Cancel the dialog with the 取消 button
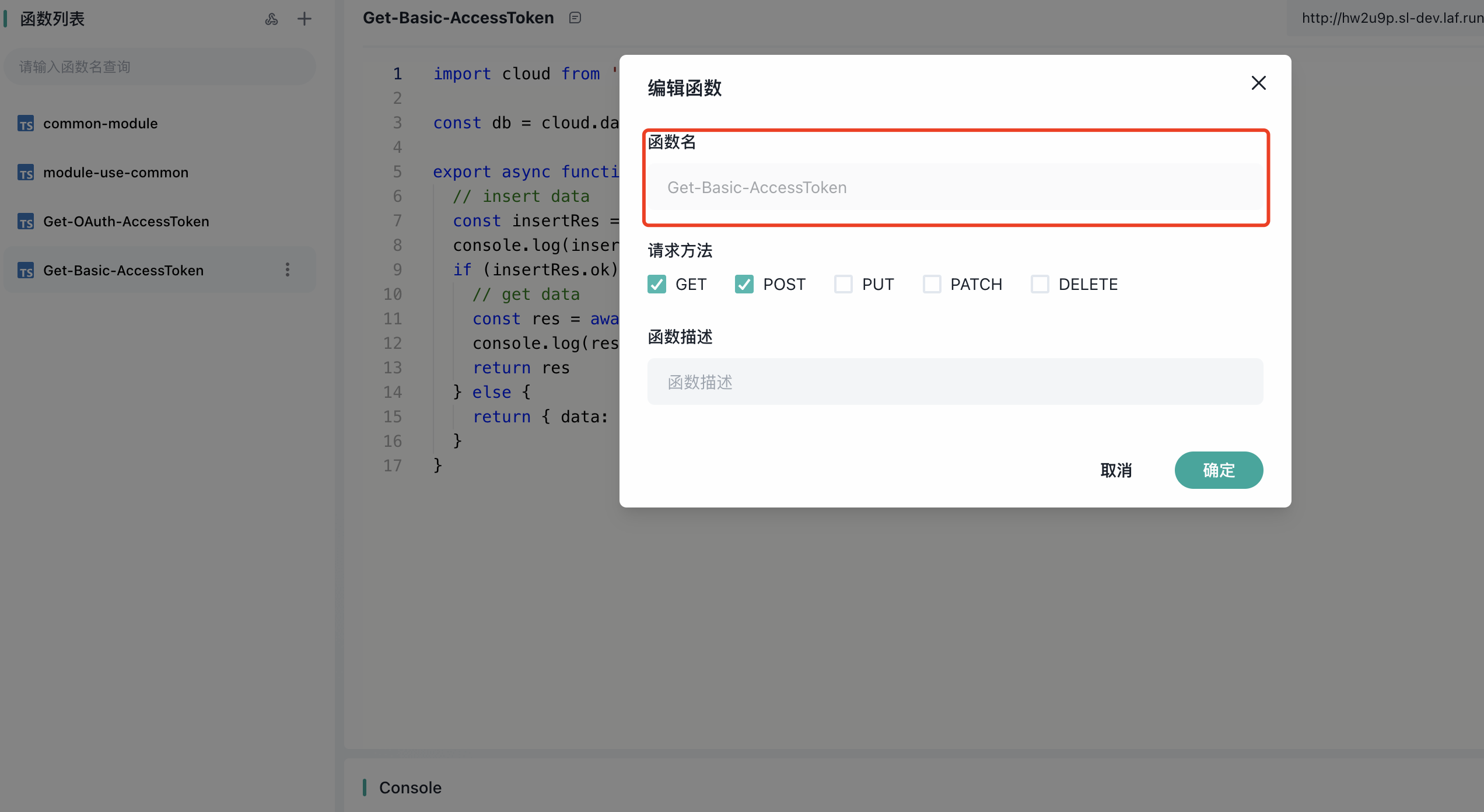 tap(1116, 470)
